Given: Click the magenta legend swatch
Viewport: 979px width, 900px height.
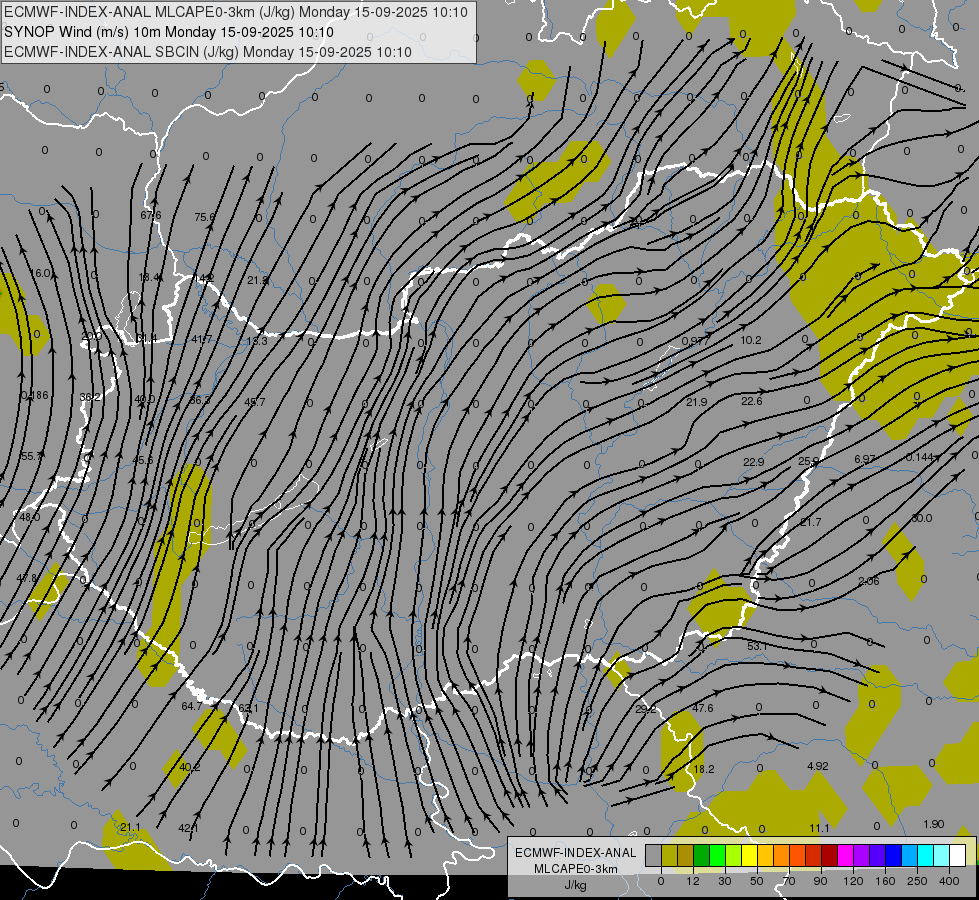Looking at the screenshot, I should [x=846, y=855].
